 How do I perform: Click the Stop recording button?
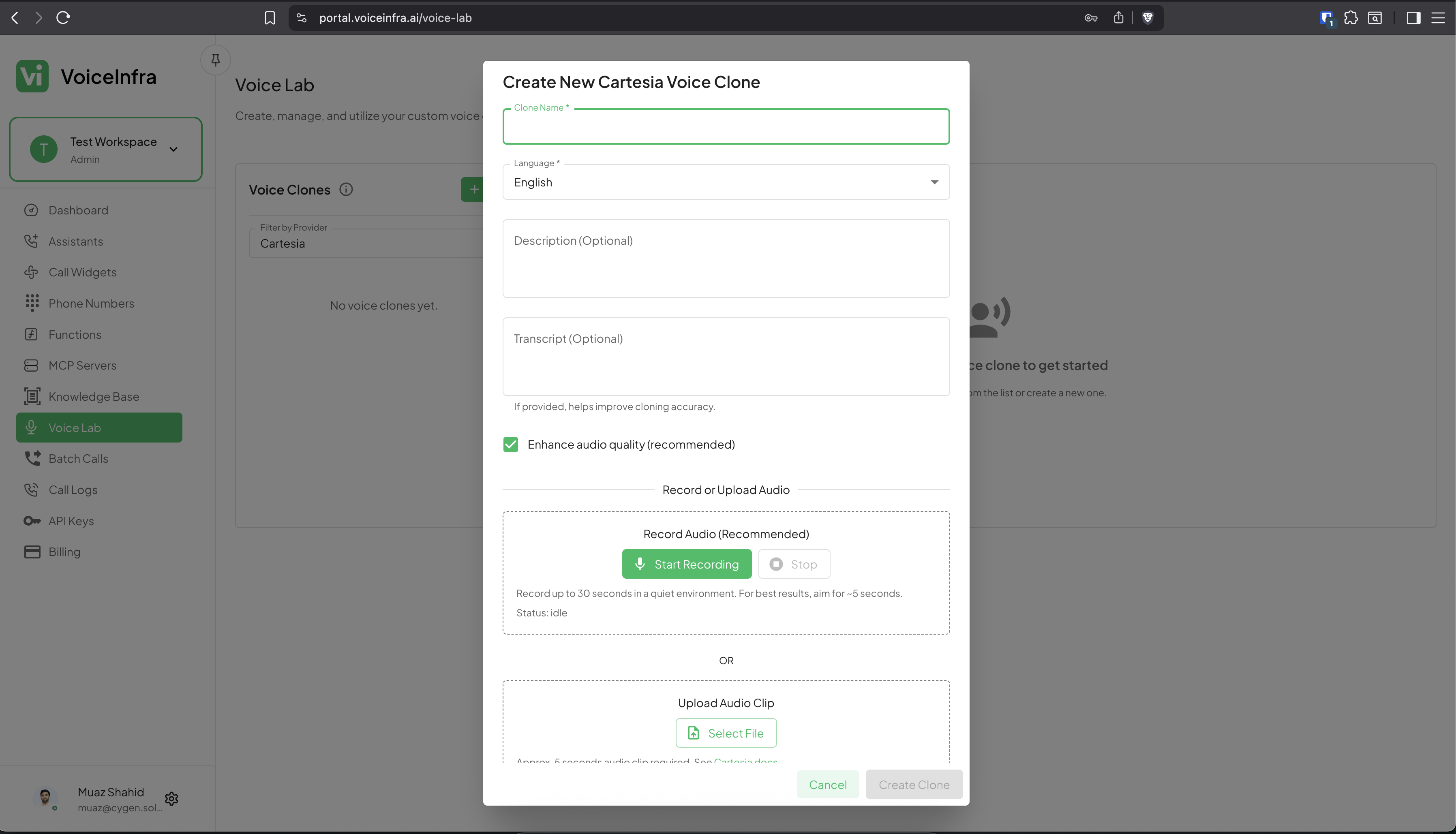coord(794,564)
